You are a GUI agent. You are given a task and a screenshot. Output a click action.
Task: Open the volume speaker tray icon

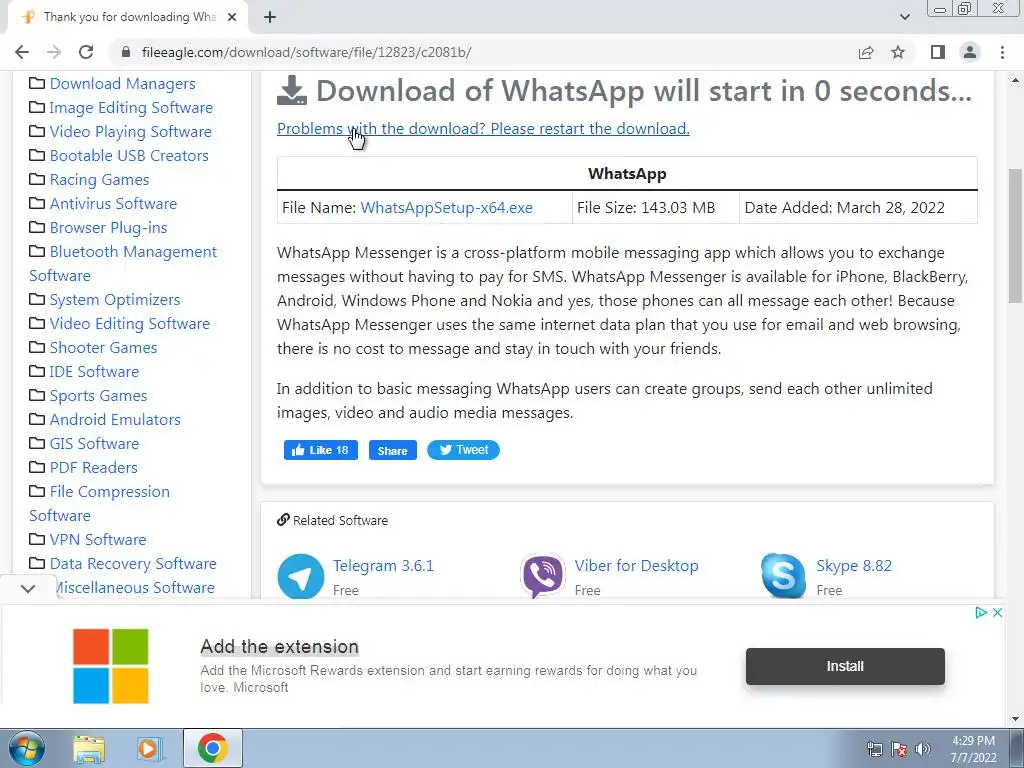coord(923,749)
